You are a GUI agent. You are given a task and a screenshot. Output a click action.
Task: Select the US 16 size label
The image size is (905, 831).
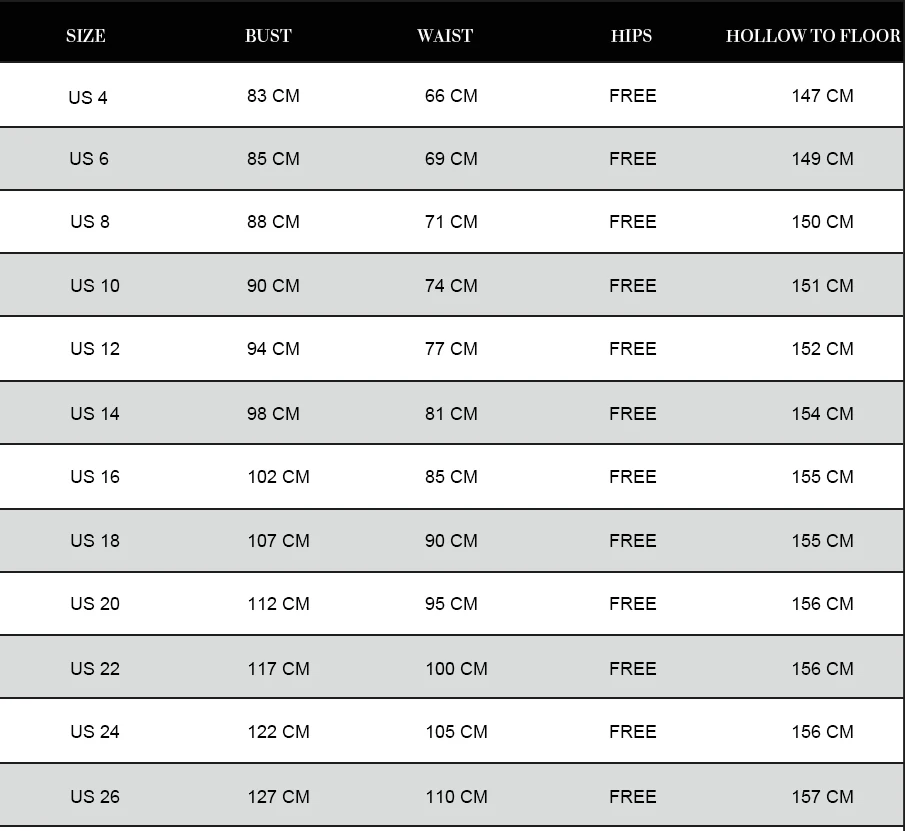point(95,477)
